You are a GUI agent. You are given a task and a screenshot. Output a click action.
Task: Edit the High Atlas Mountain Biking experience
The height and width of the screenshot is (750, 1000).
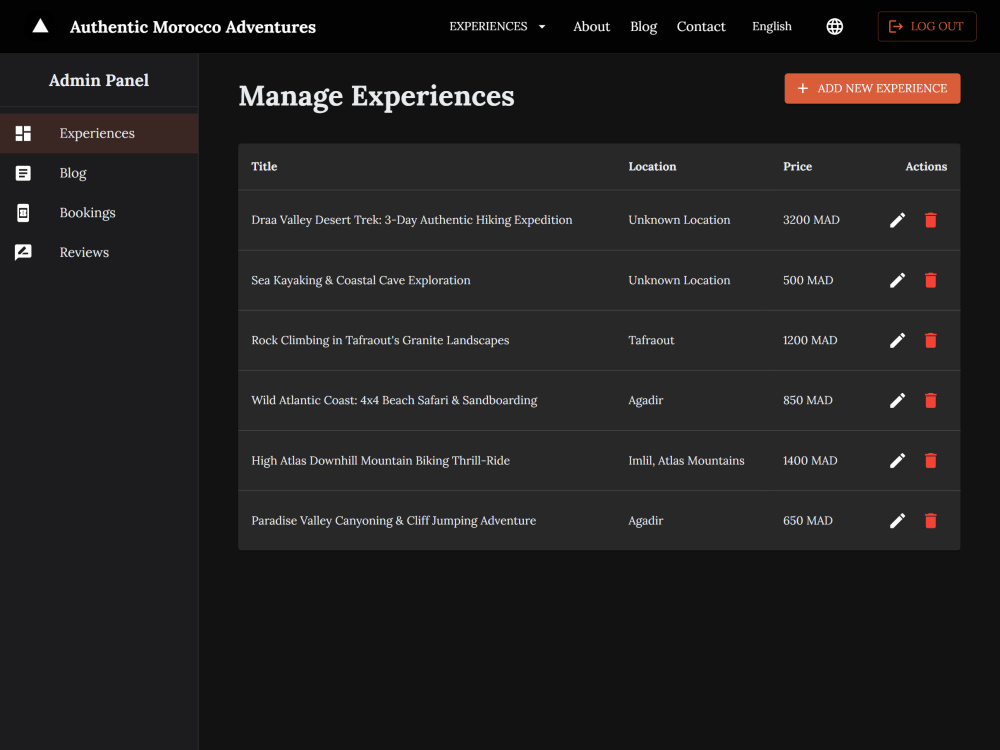point(897,460)
